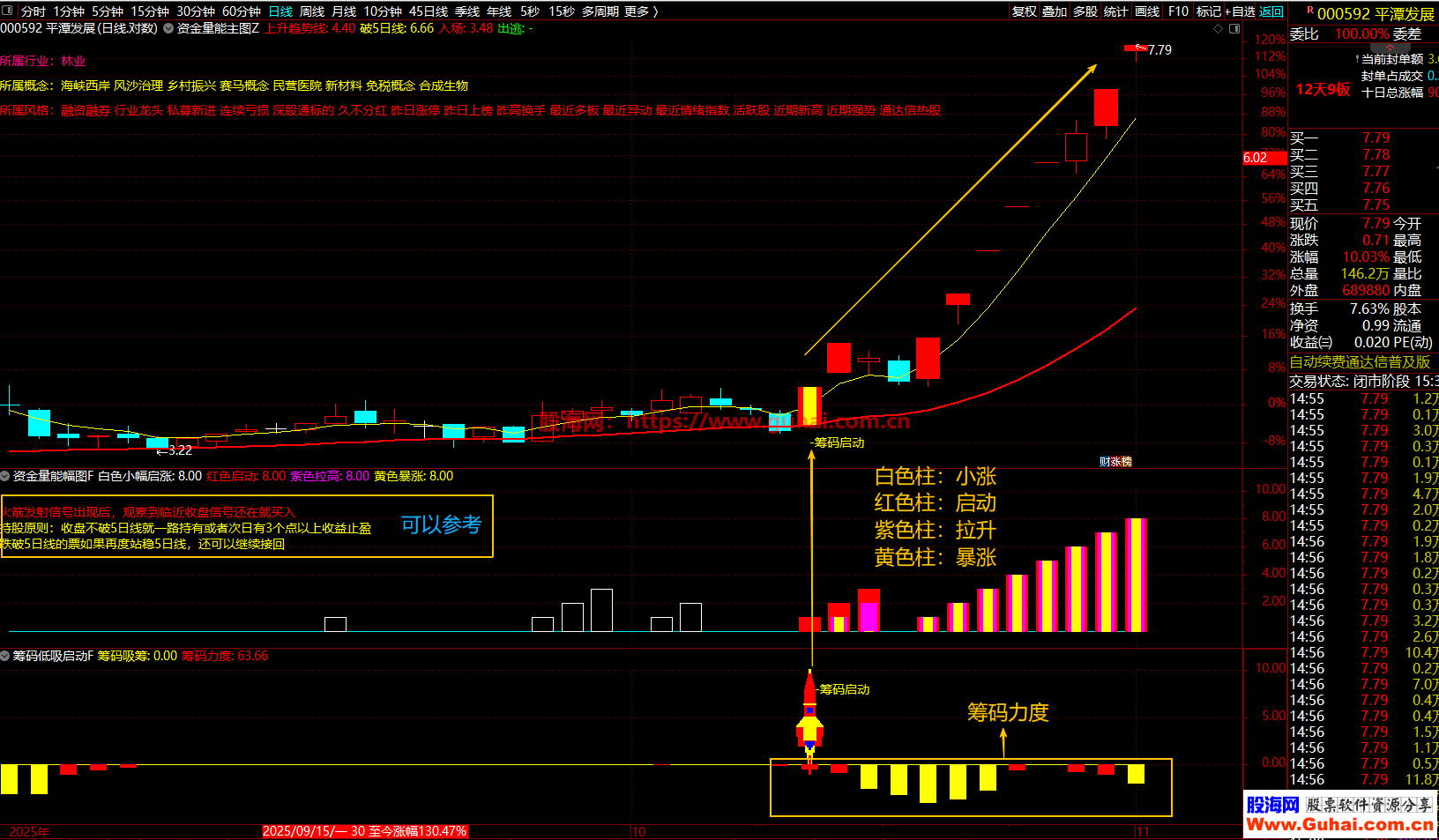Expand the 更多 period options chevron
The image size is (1439, 840).
point(655,11)
